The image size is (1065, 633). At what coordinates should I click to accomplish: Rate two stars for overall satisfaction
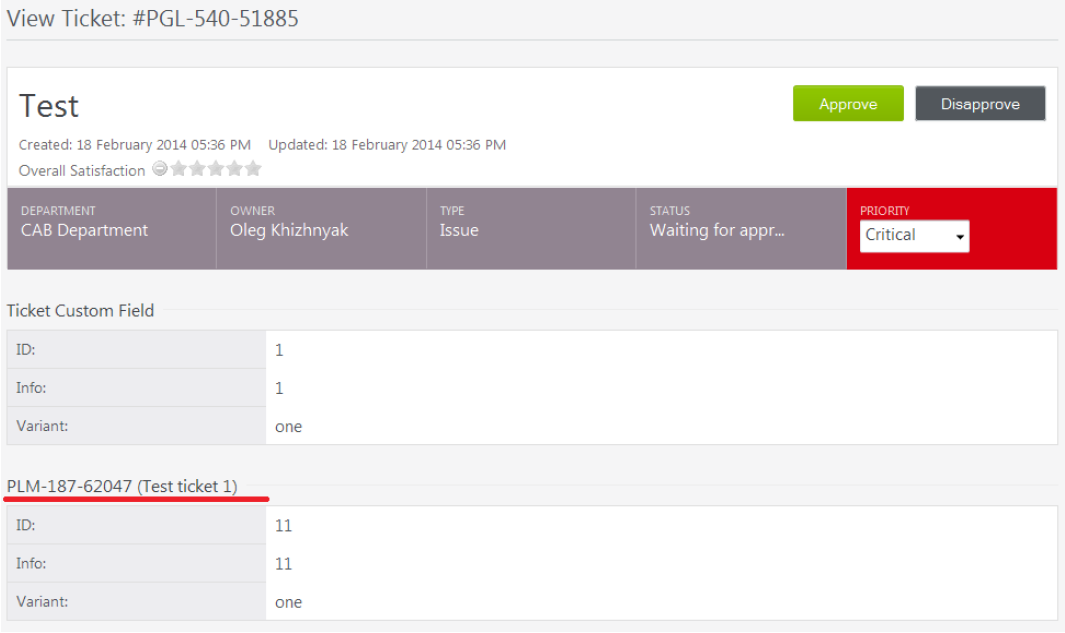click(x=197, y=168)
